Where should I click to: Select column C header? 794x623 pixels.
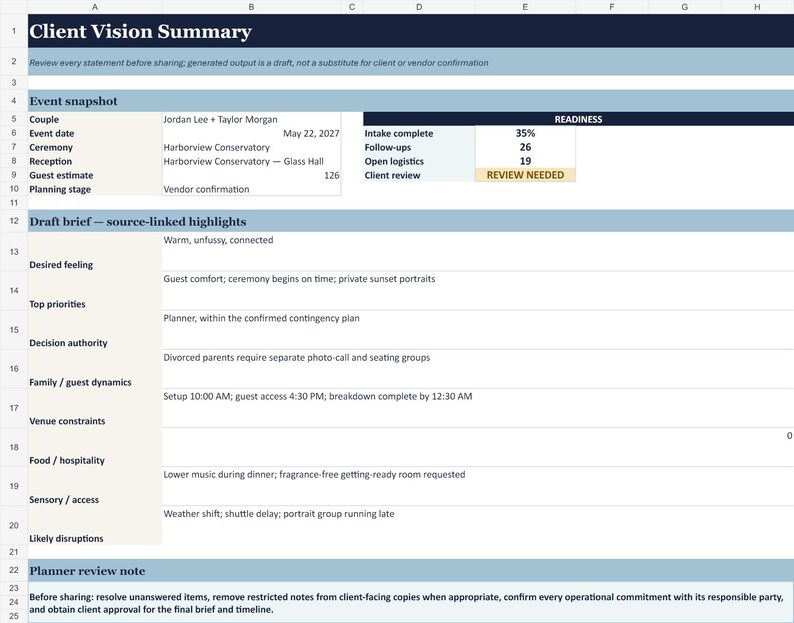[x=352, y=7]
